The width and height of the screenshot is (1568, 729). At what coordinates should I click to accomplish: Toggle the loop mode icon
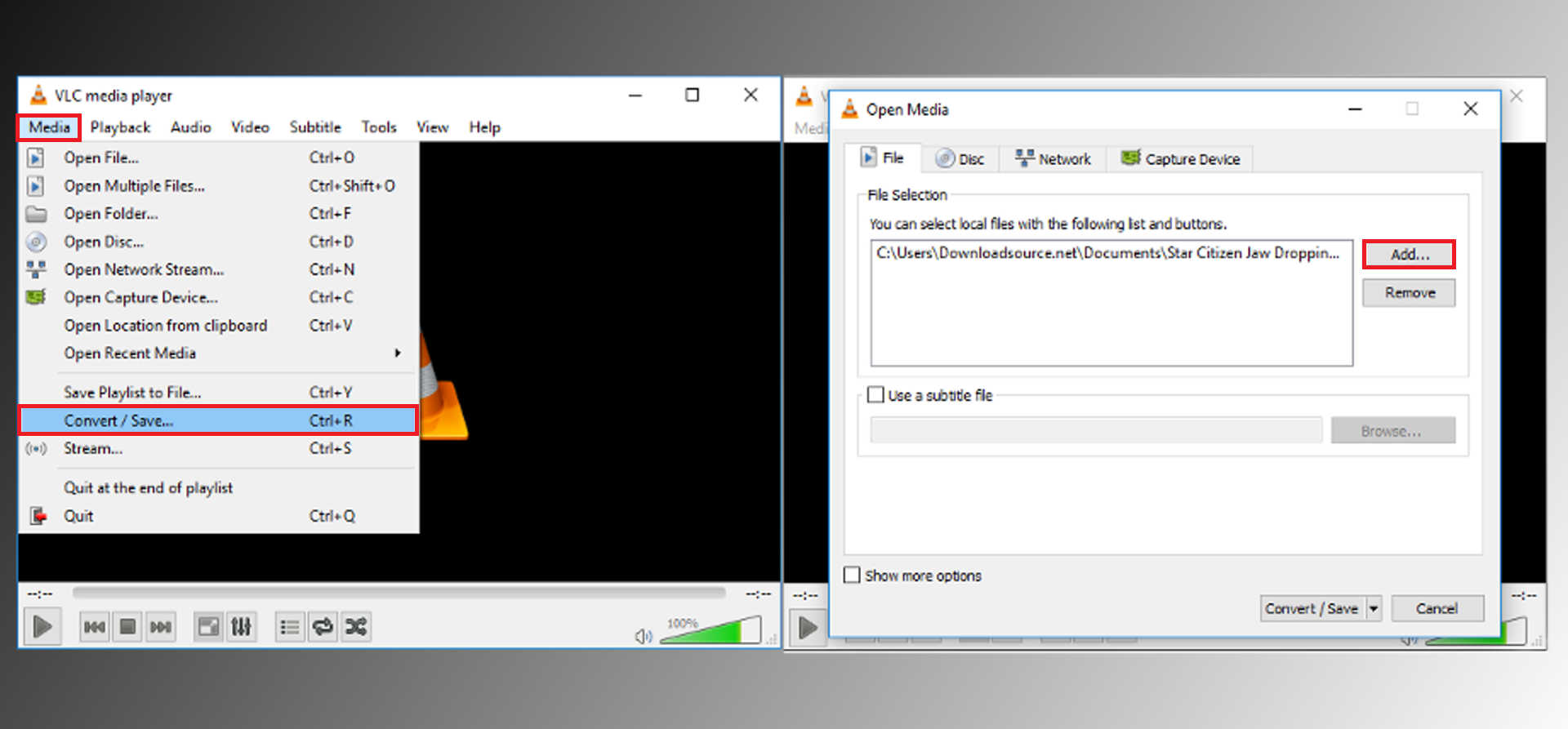pyautogui.click(x=323, y=627)
